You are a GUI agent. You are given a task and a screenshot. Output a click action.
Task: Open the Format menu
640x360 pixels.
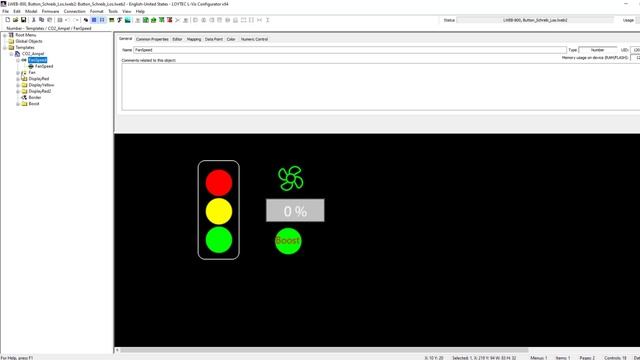(97, 11)
